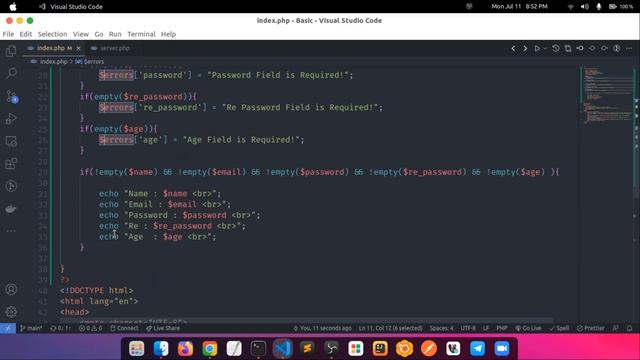This screenshot has width=640, height=360.
Task: Select PHP language mode in status bar
Action: coord(502,328)
